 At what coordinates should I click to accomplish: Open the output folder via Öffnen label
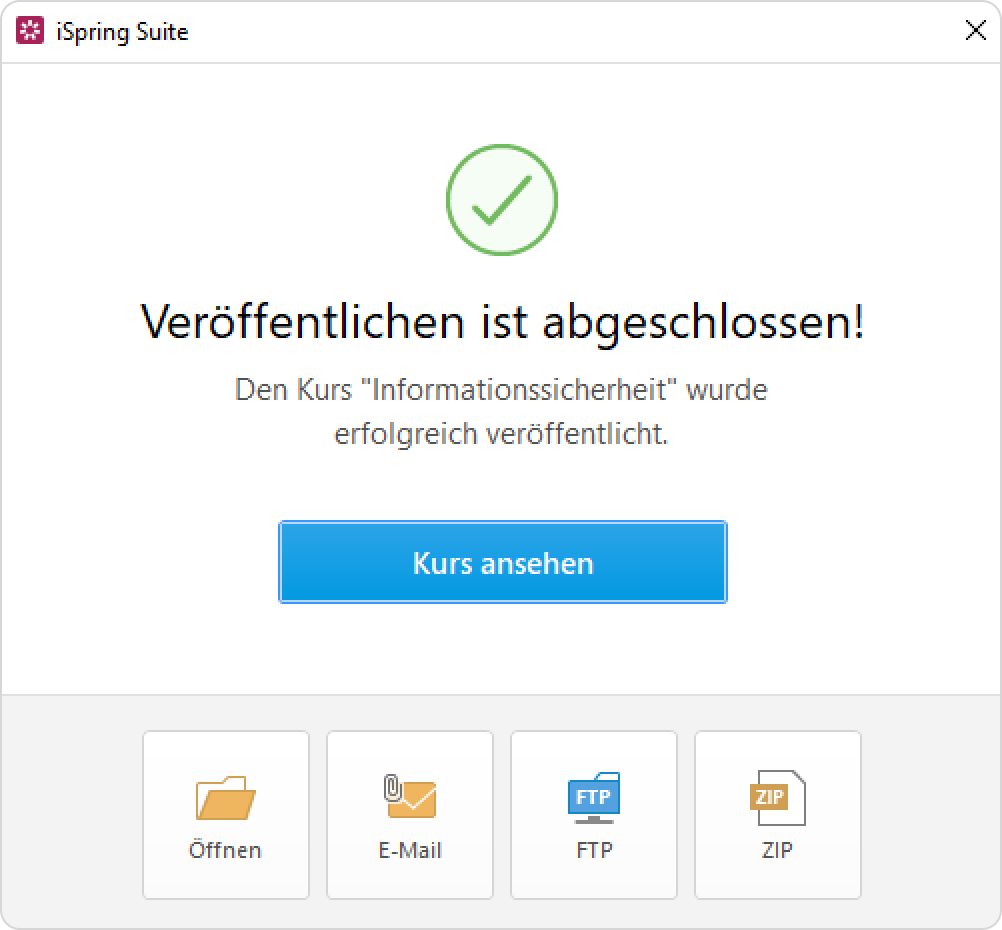pos(225,849)
